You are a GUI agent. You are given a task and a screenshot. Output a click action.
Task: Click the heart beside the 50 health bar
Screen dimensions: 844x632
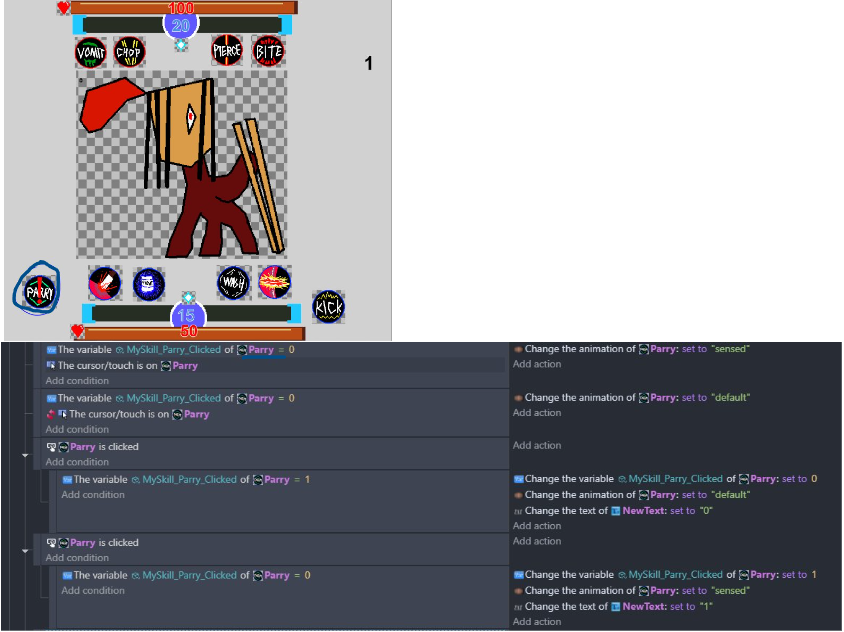(x=78, y=331)
